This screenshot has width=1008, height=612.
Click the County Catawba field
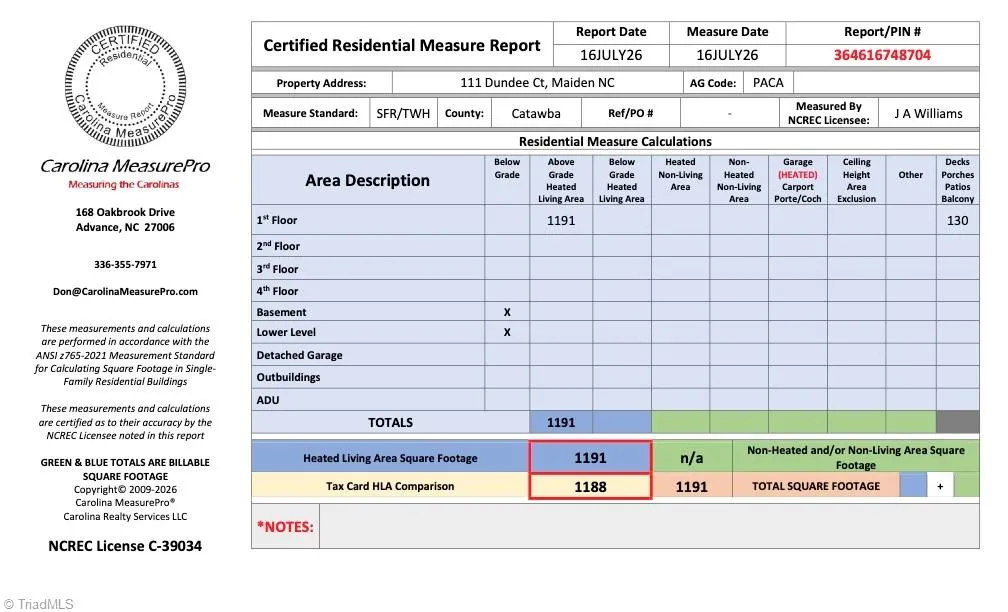(536, 114)
